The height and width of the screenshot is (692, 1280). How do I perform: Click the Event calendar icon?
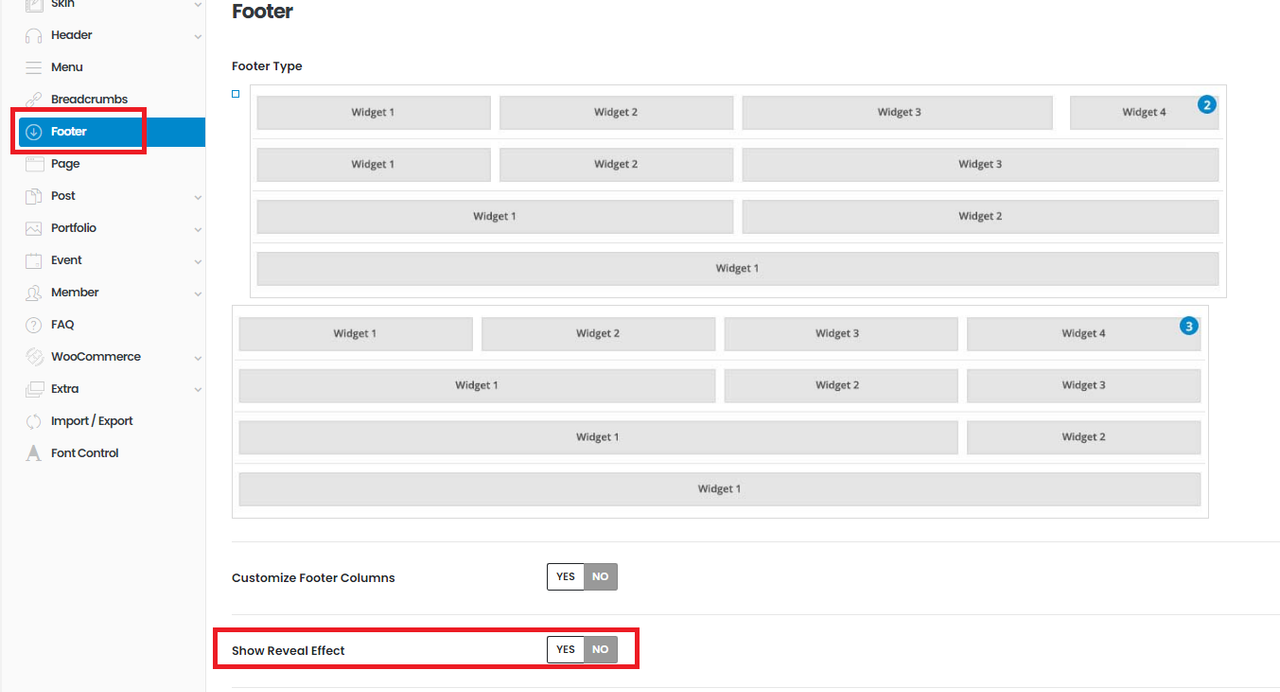pyautogui.click(x=34, y=260)
